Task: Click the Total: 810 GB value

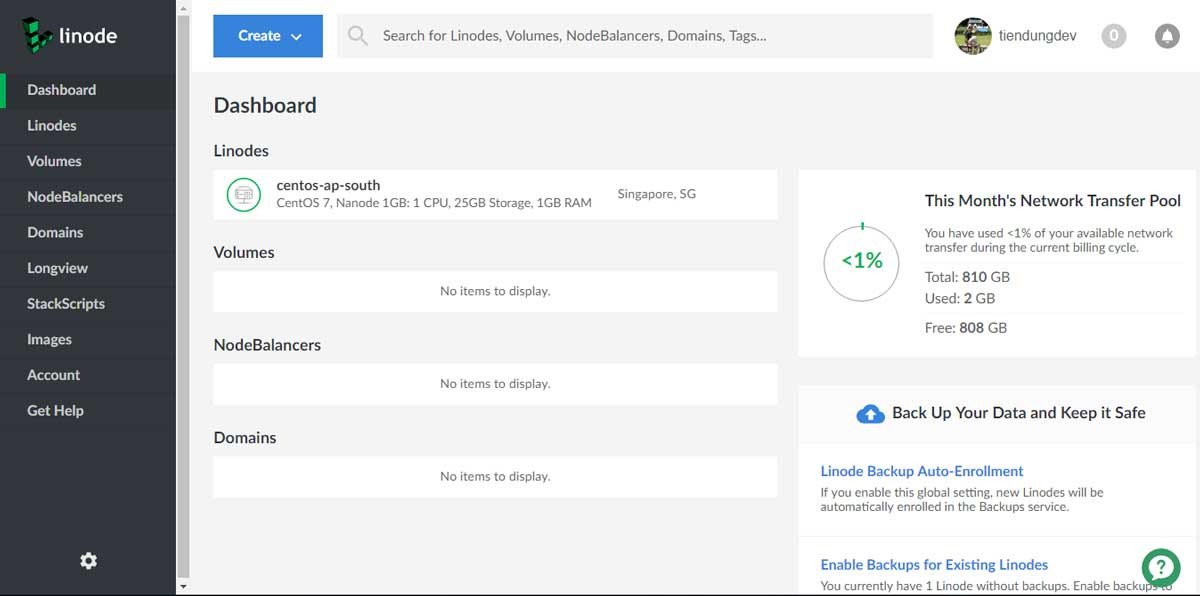Action: coord(968,277)
